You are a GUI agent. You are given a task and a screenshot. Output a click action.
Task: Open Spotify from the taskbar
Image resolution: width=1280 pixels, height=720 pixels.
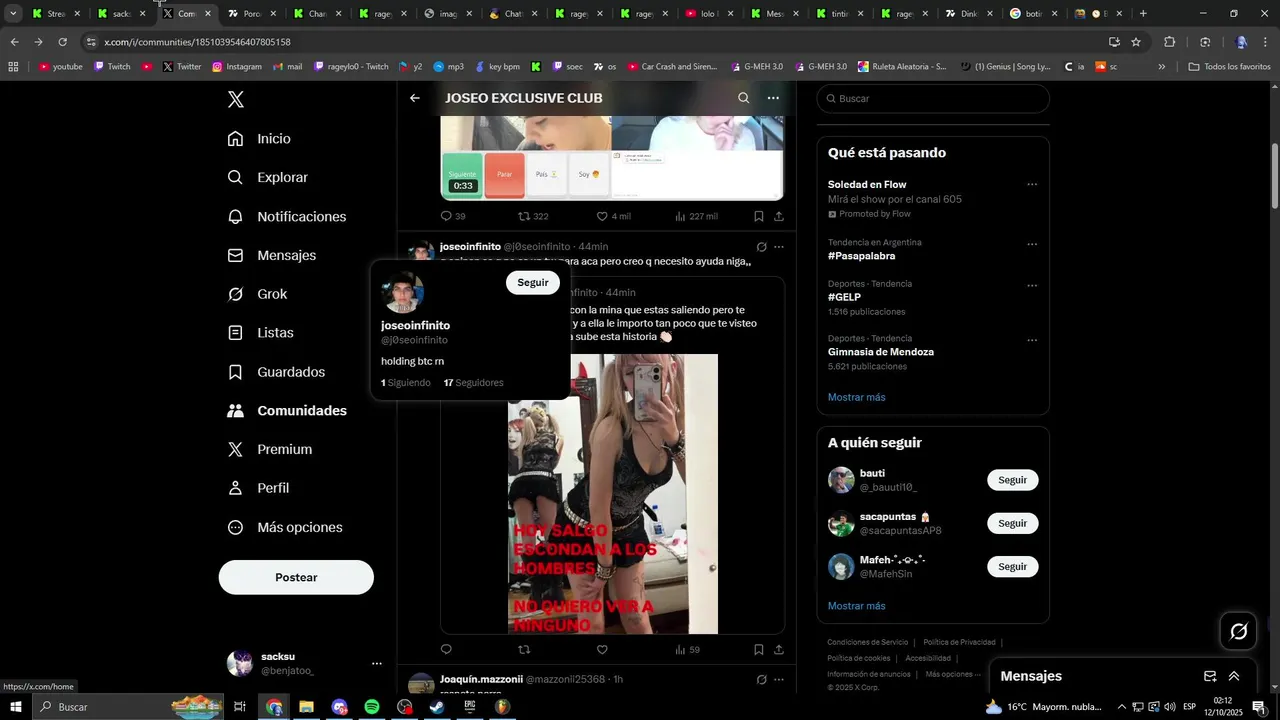(x=372, y=707)
